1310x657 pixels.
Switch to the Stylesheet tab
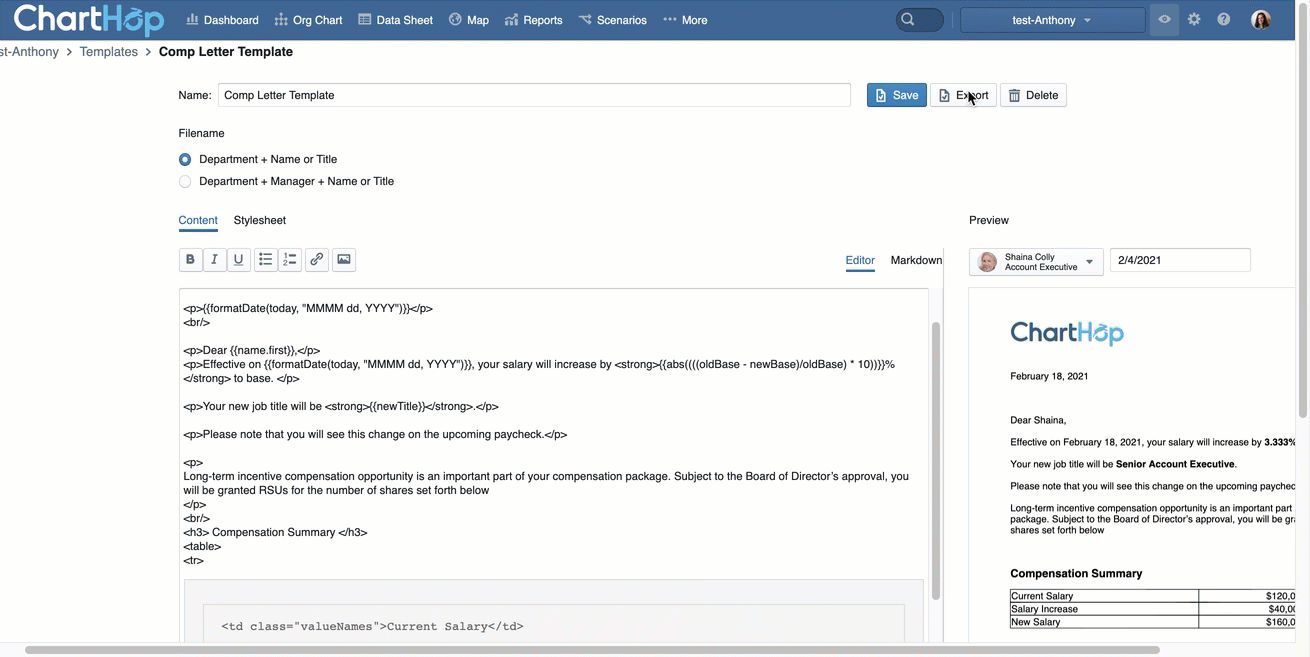[259, 219]
